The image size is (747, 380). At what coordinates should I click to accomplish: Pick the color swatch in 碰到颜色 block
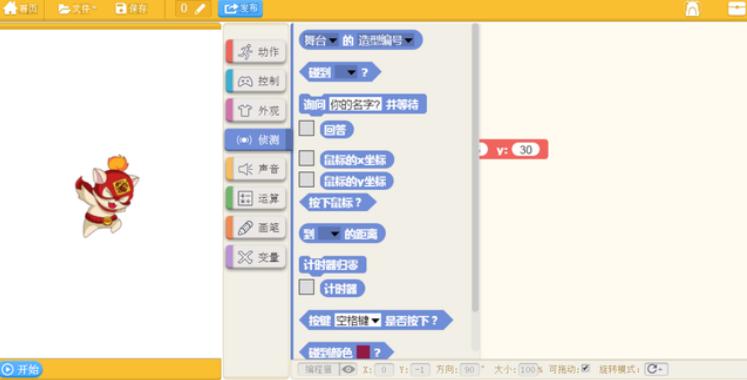(x=363, y=352)
